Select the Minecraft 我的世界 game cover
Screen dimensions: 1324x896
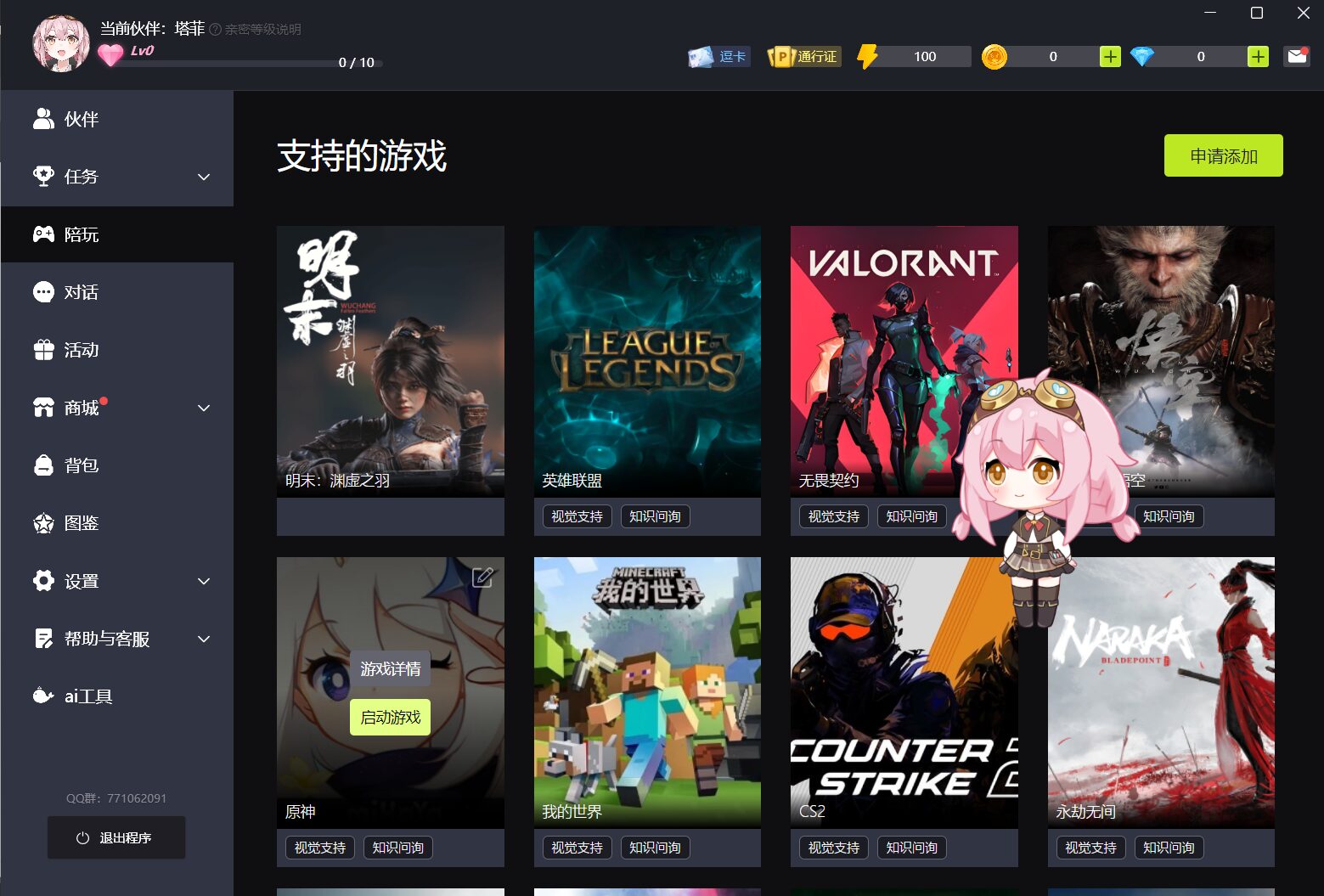click(647, 693)
